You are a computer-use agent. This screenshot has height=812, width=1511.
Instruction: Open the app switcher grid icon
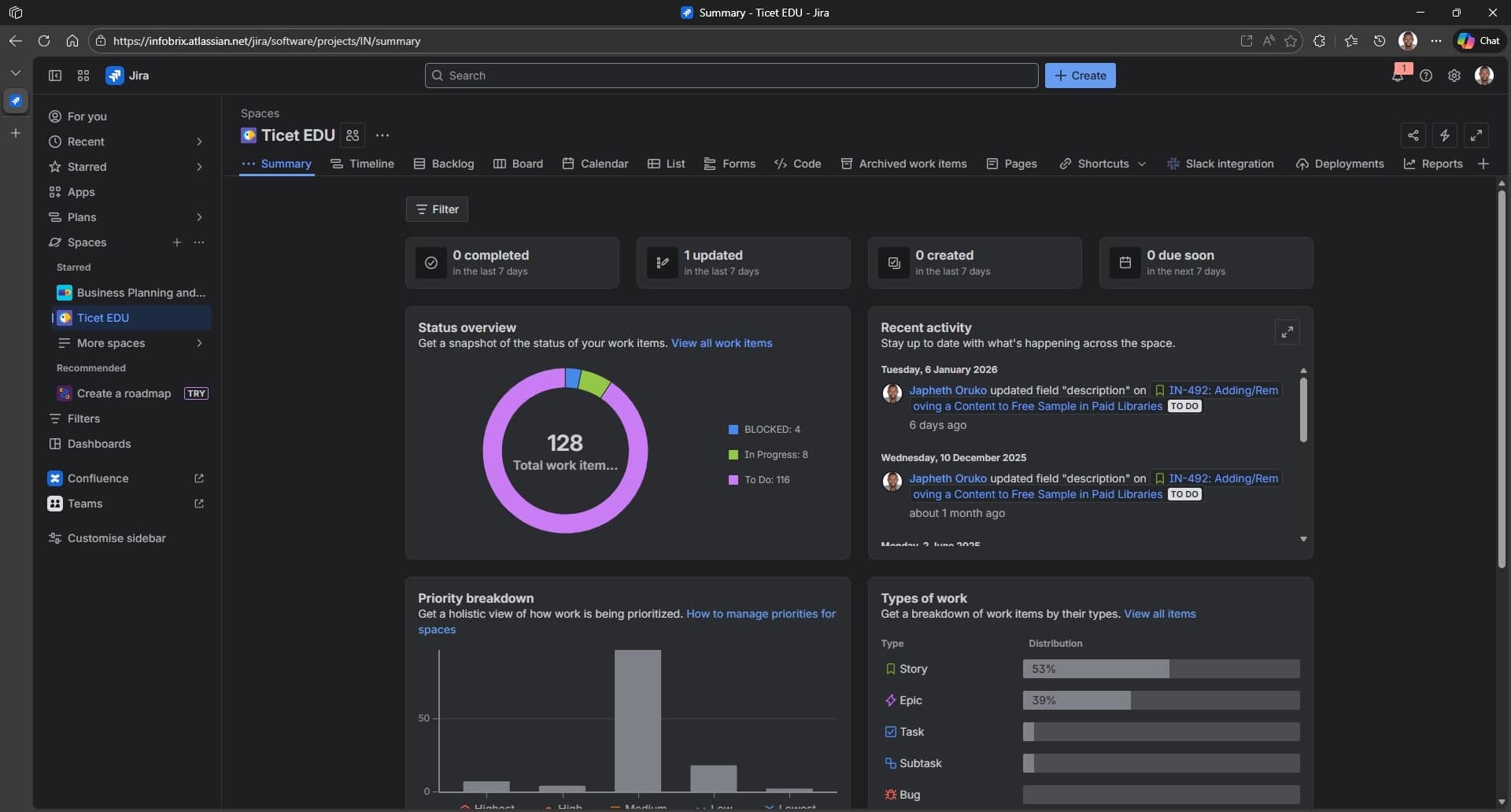pyautogui.click(x=83, y=76)
